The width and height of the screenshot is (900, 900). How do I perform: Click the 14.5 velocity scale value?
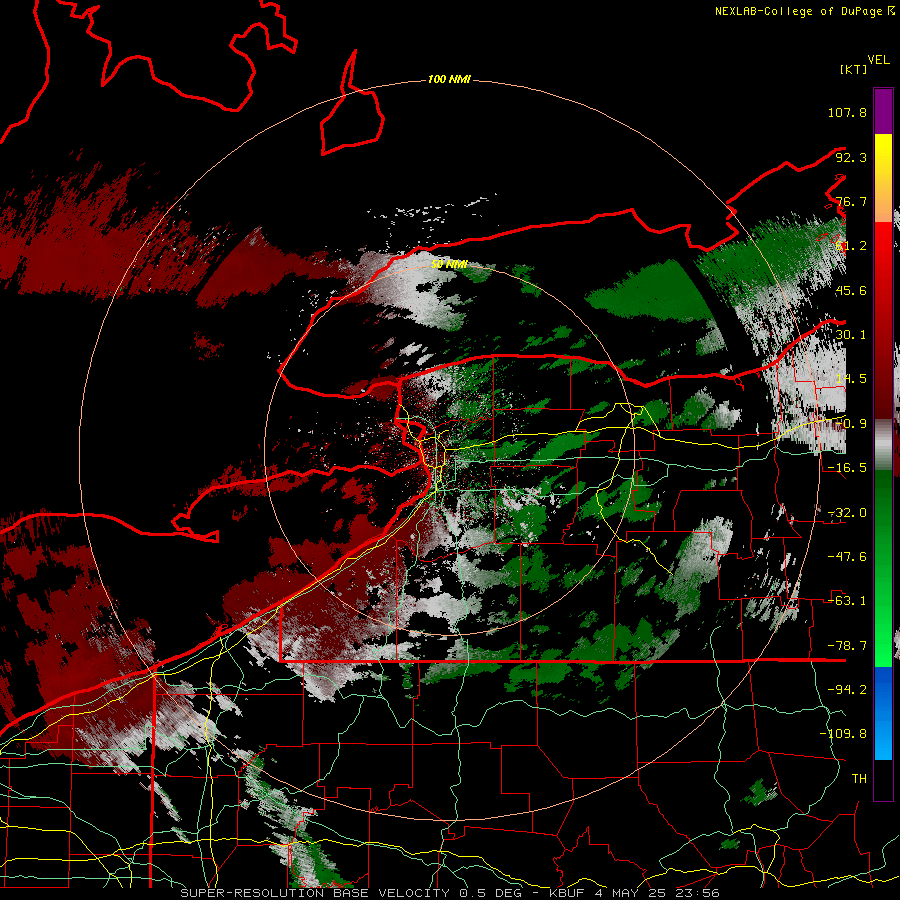(851, 379)
